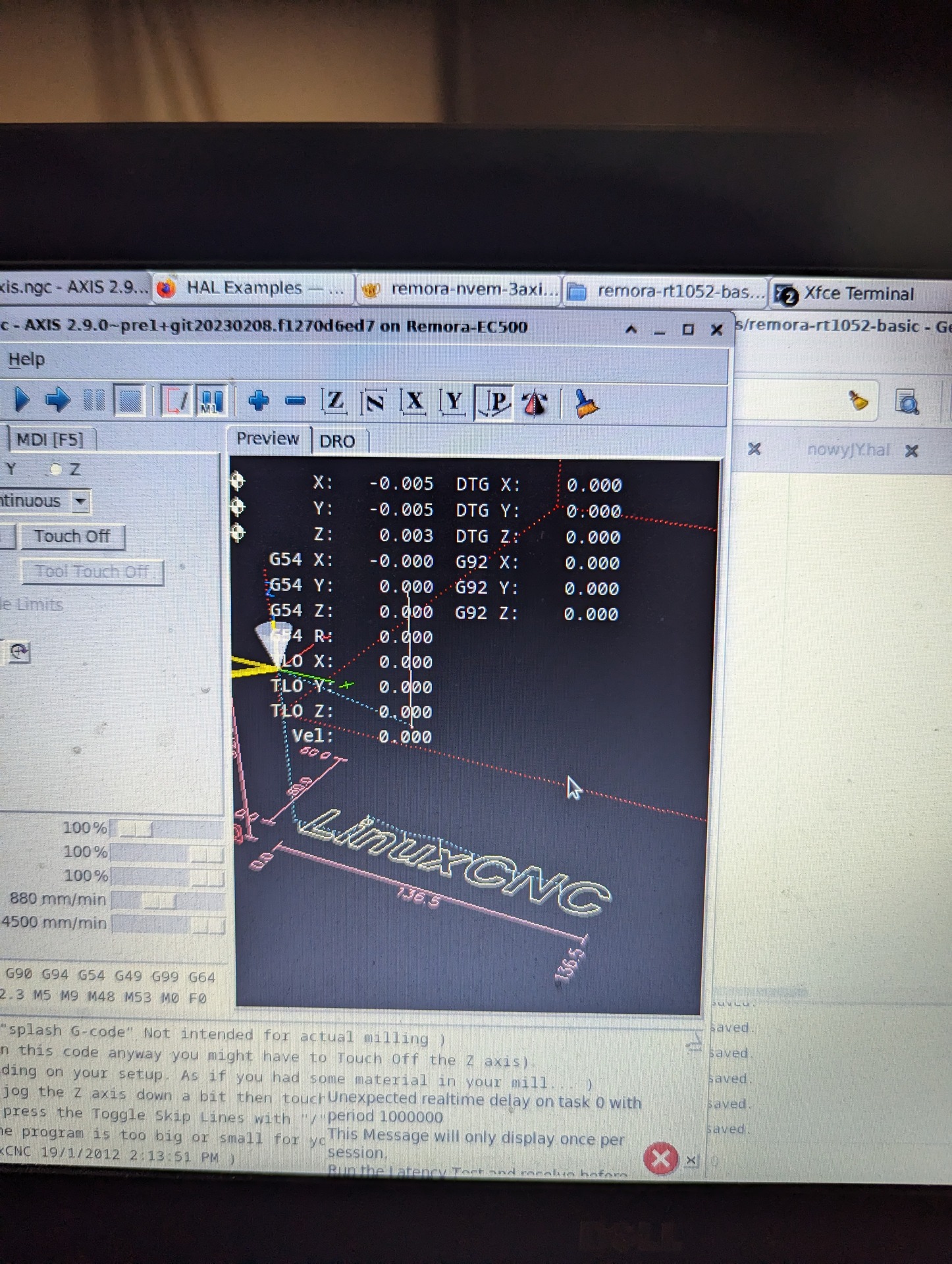Open the DRO tab

tap(337, 441)
